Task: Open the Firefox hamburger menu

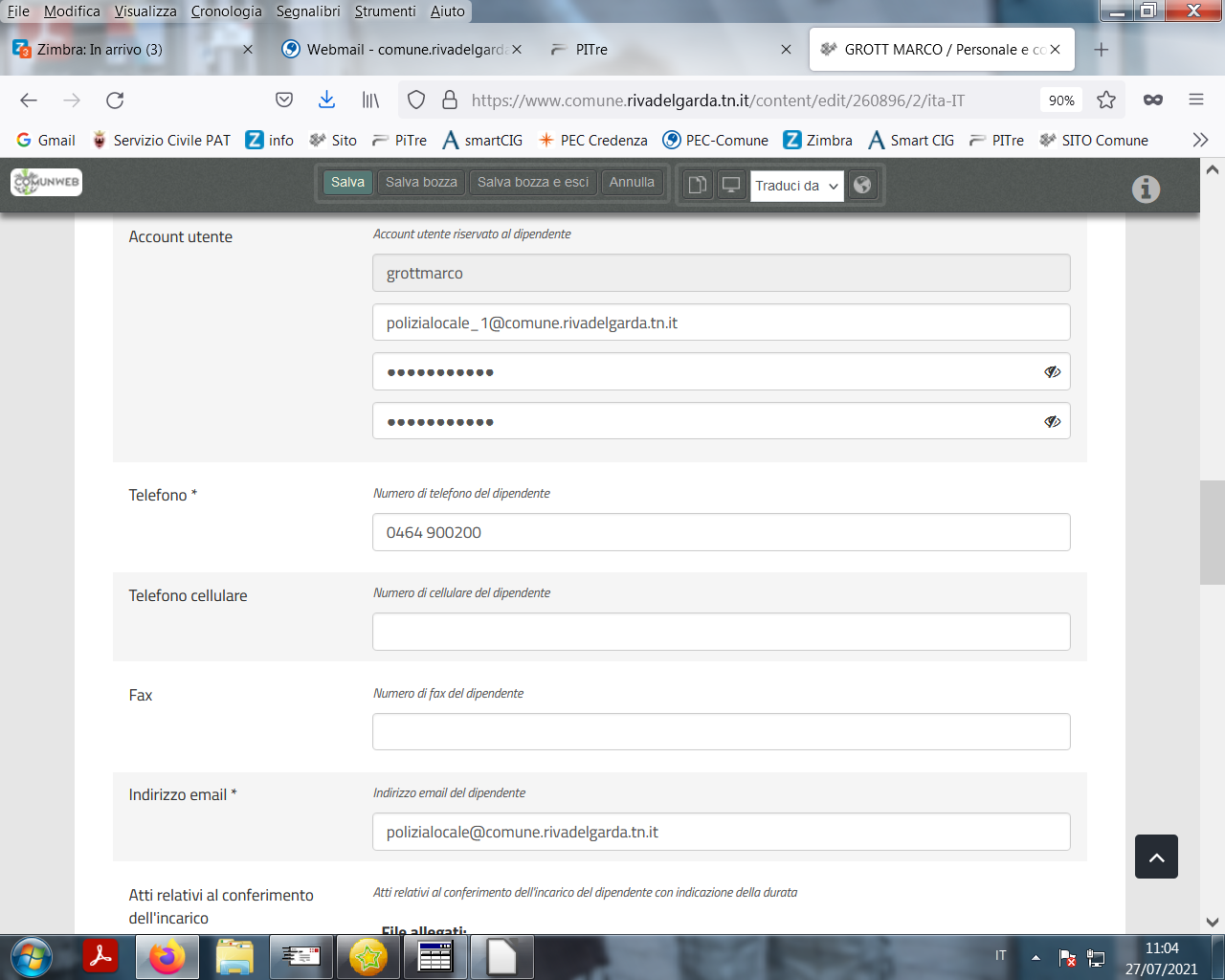Action: tap(1196, 100)
